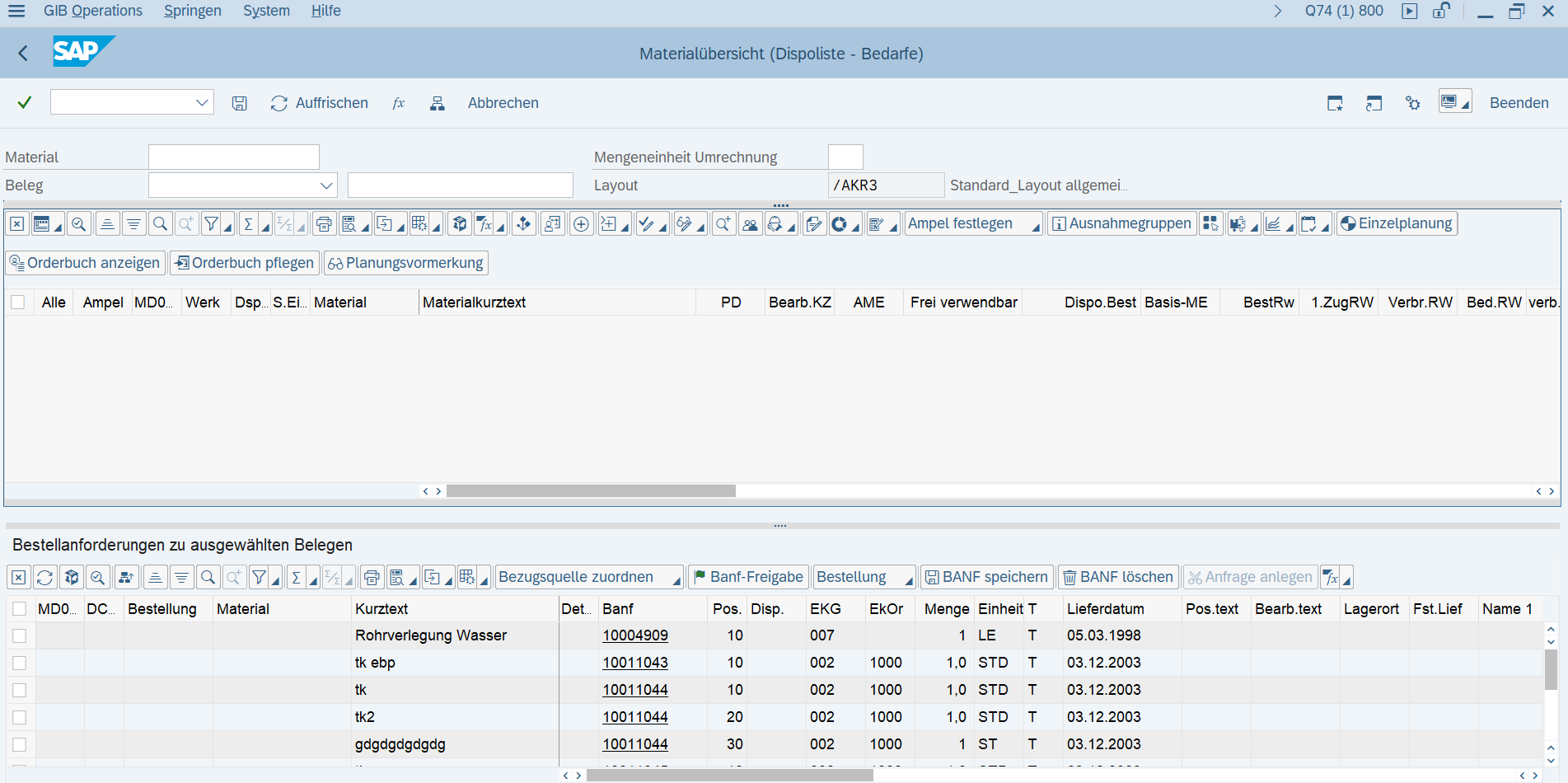Click into the Material input field

click(233, 157)
